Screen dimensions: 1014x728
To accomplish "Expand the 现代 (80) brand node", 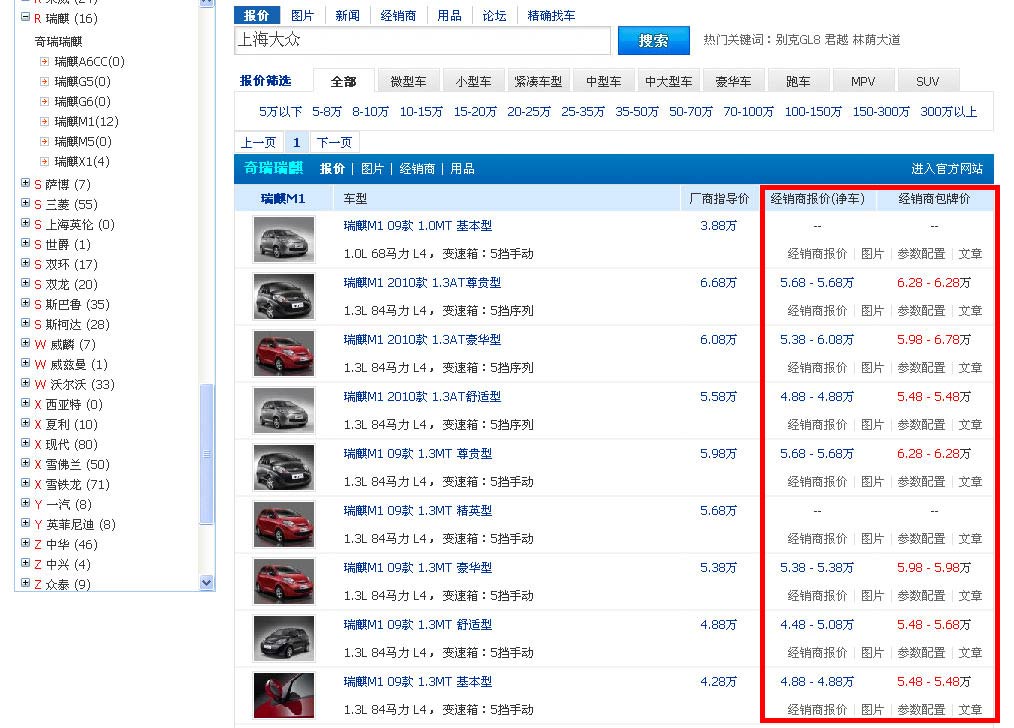I will [25, 444].
